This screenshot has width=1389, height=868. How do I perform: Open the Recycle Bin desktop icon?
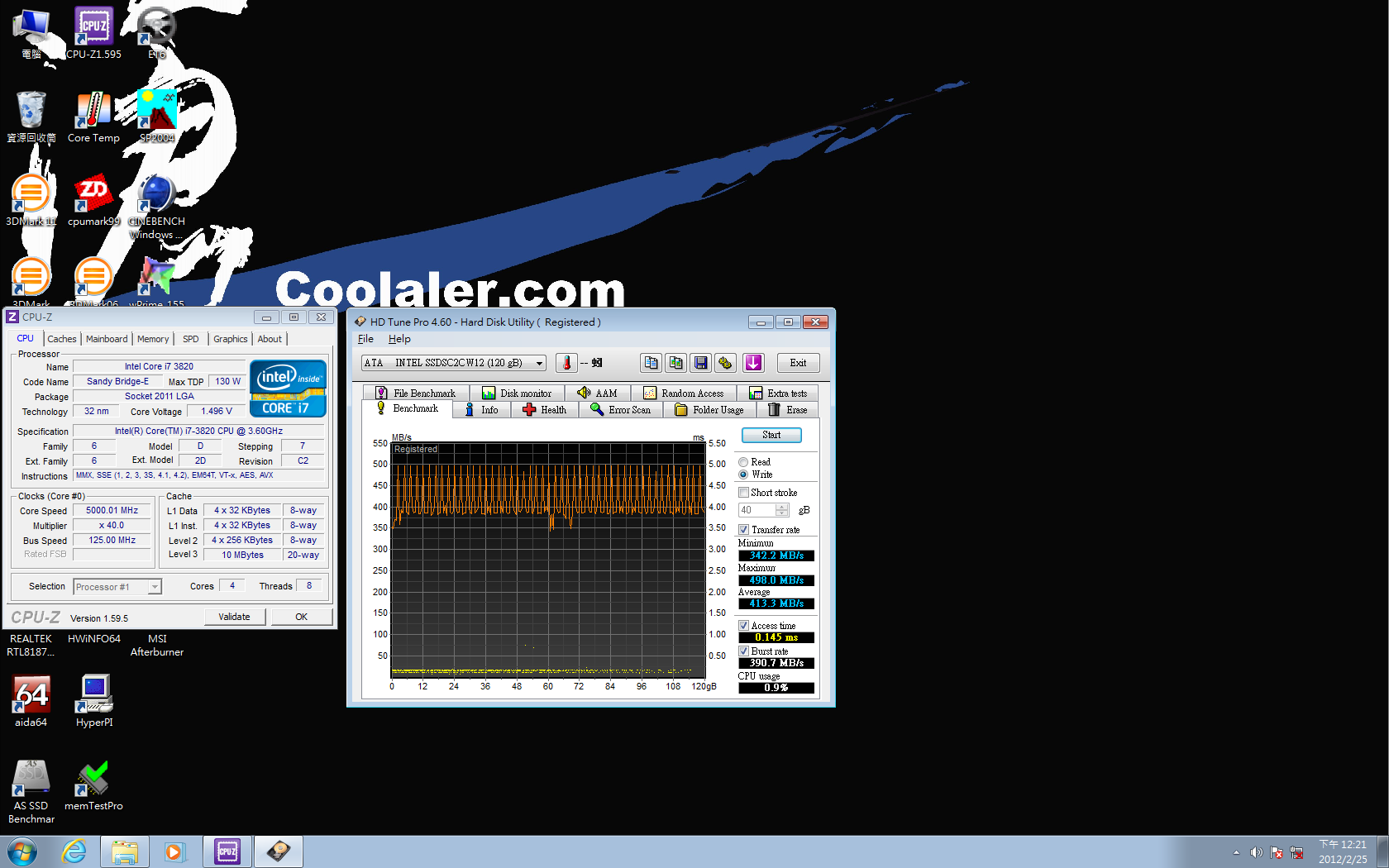pos(31,117)
